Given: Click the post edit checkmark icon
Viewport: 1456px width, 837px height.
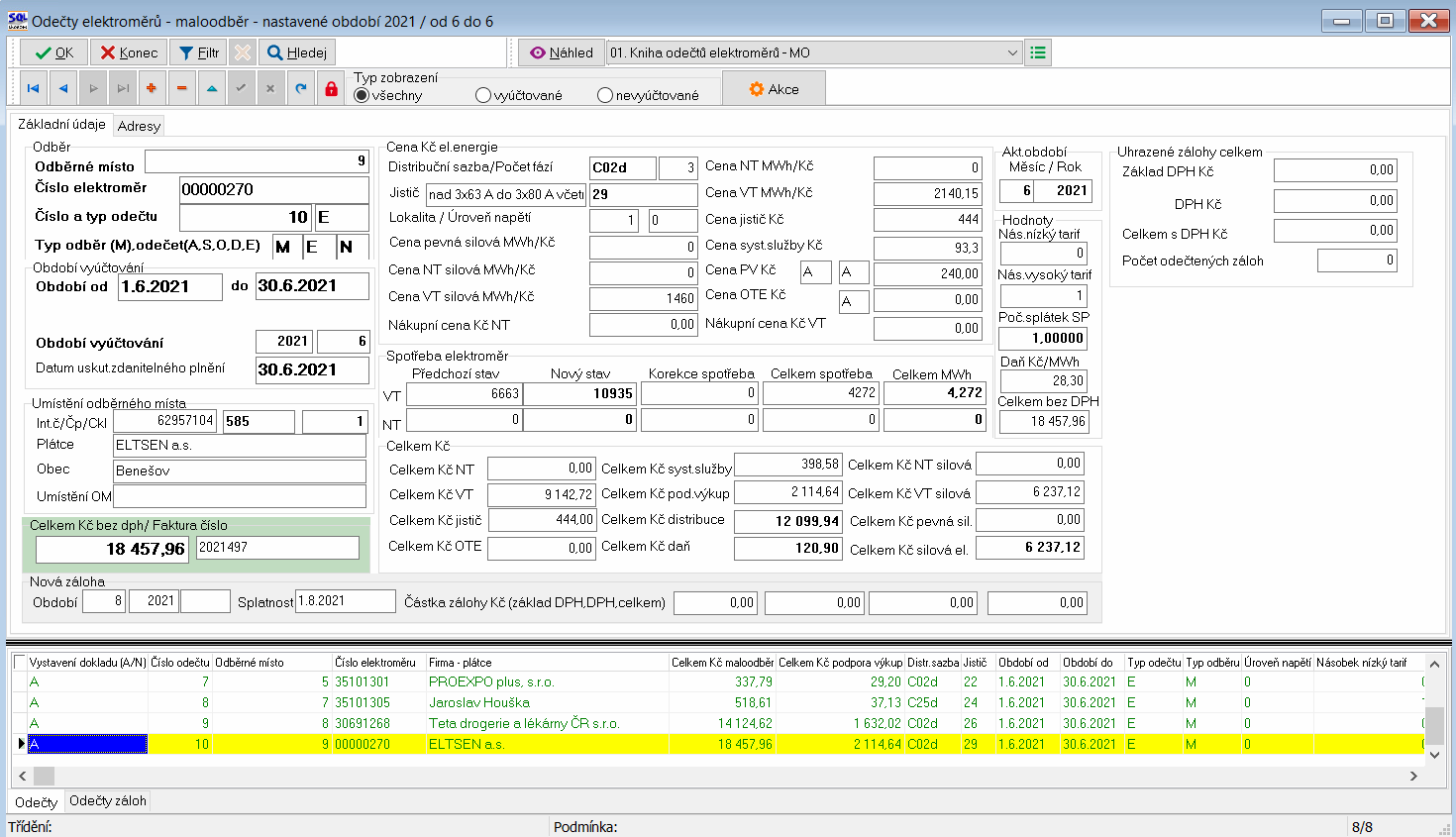Looking at the screenshot, I should [241, 89].
